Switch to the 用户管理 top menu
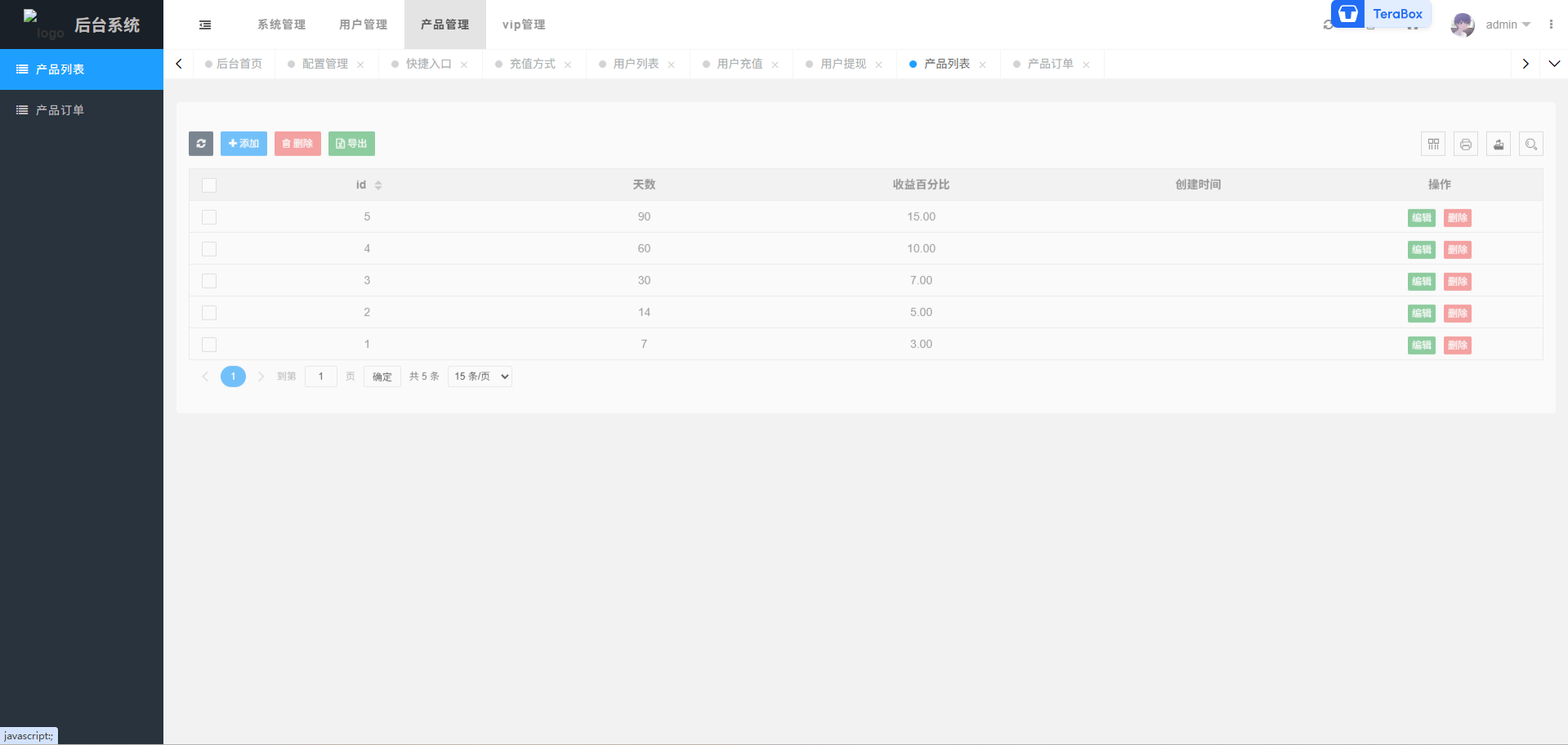 pyautogui.click(x=364, y=25)
